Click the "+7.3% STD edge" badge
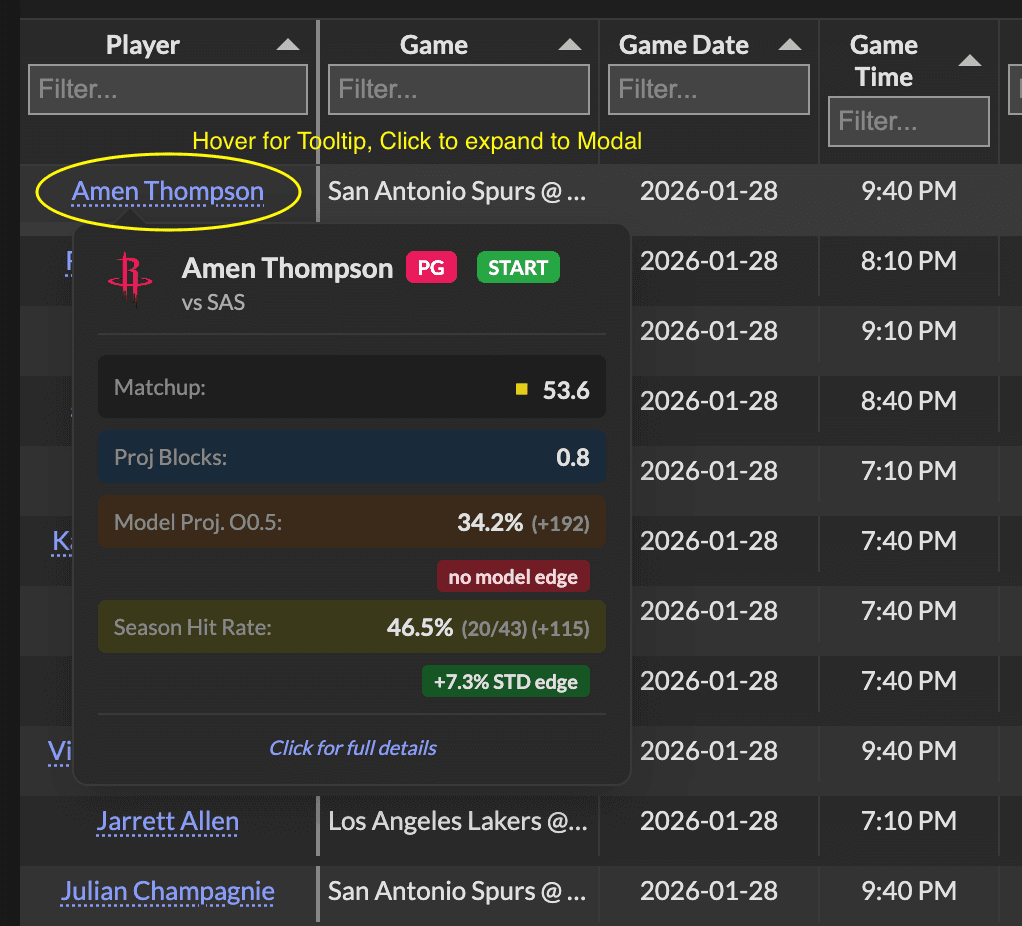 pos(505,682)
